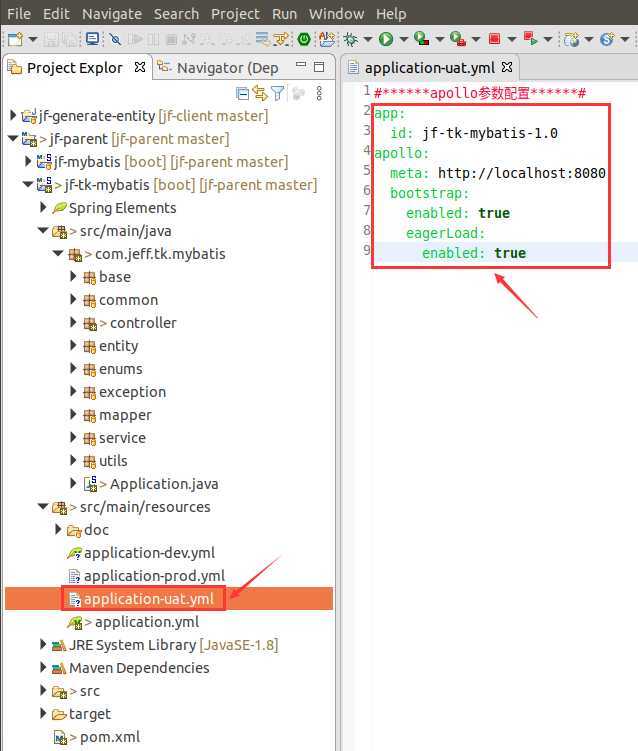Toggle Link with Editor in Project Explorer
The height and width of the screenshot is (751, 638).
(260, 93)
